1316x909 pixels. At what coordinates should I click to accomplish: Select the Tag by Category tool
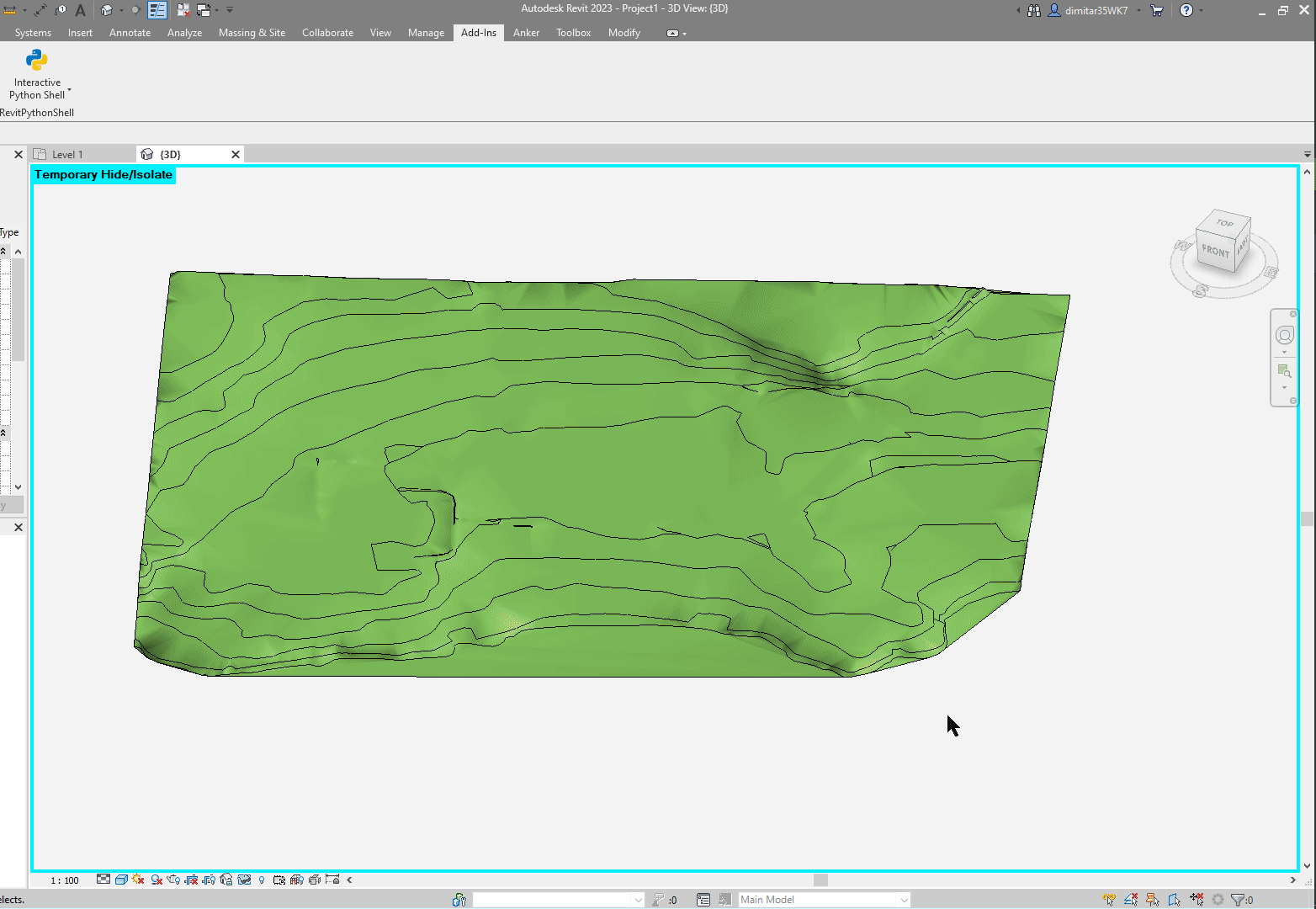(x=61, y=10)
